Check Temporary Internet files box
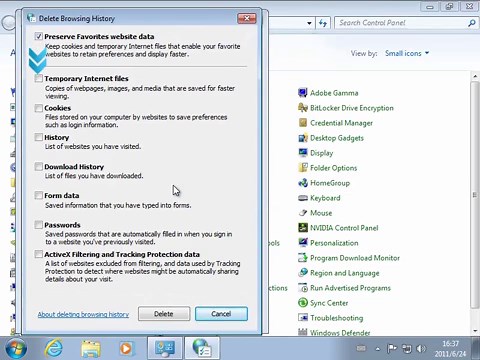This screenshot has height=360, width=480. pos(39,79)
